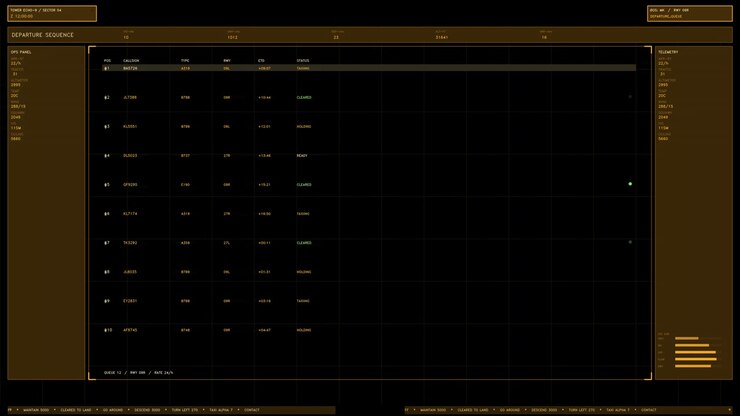Open the DEPARTURE_QUEUE box at top right
This screenshot has width=740, height=416.
[690, 13]
